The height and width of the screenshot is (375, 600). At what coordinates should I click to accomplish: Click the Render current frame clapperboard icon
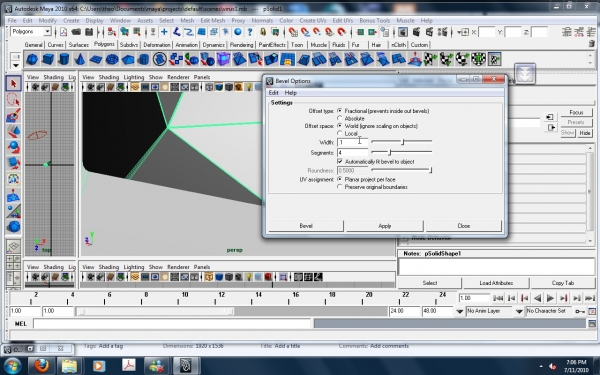point(417,32)
